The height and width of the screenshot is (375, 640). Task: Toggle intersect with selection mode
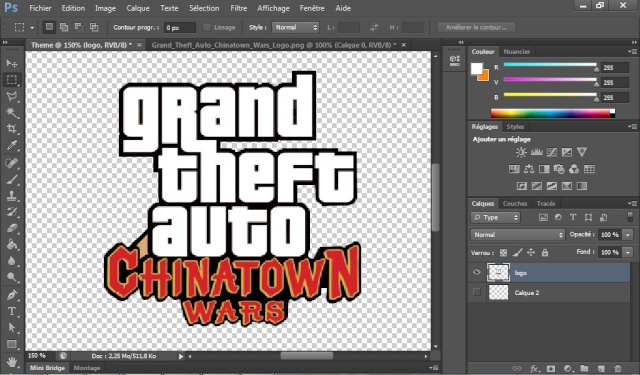point(94,27)
